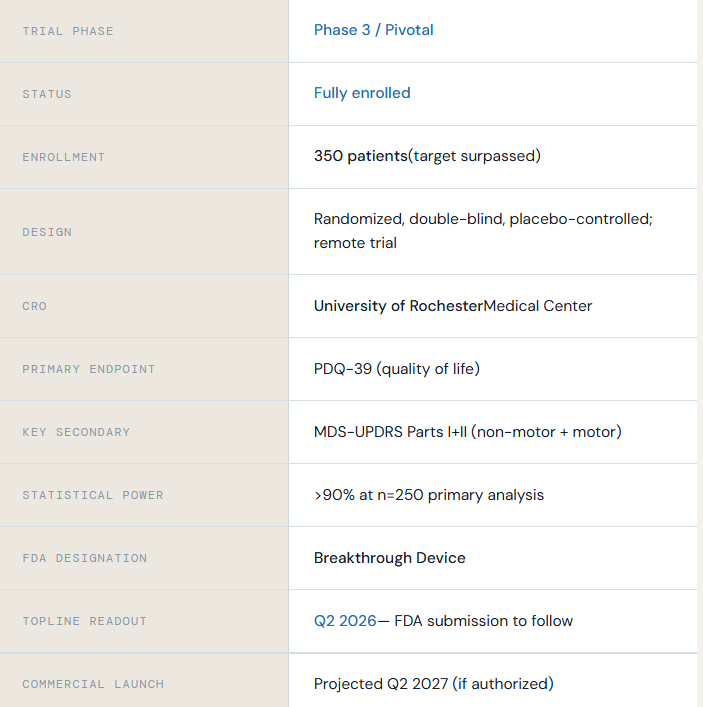Click the STATISTICAL POWER label
The image size is (703, 707).
(x=93, y=495)
